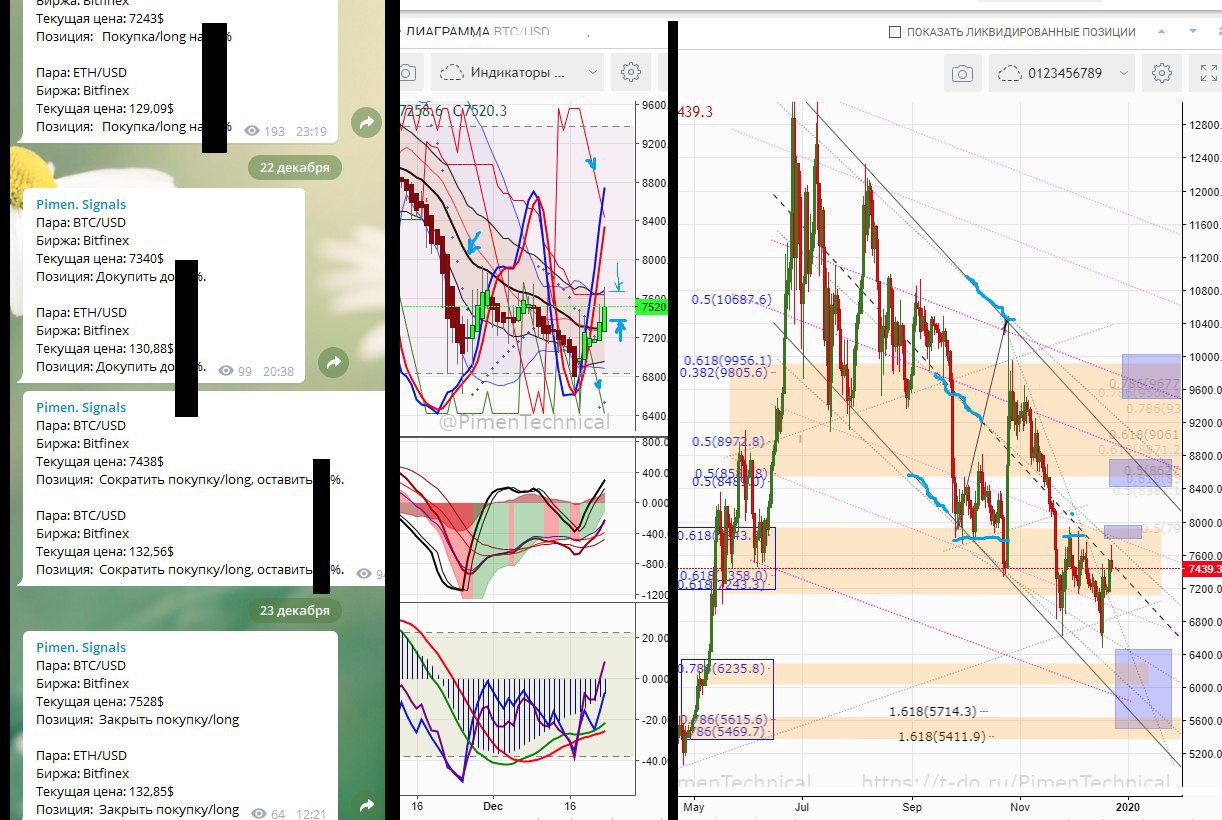Click the 10000.0 price axis label
The width and height of the screenshot is (1222, 820).
(x=1204, y=357)
